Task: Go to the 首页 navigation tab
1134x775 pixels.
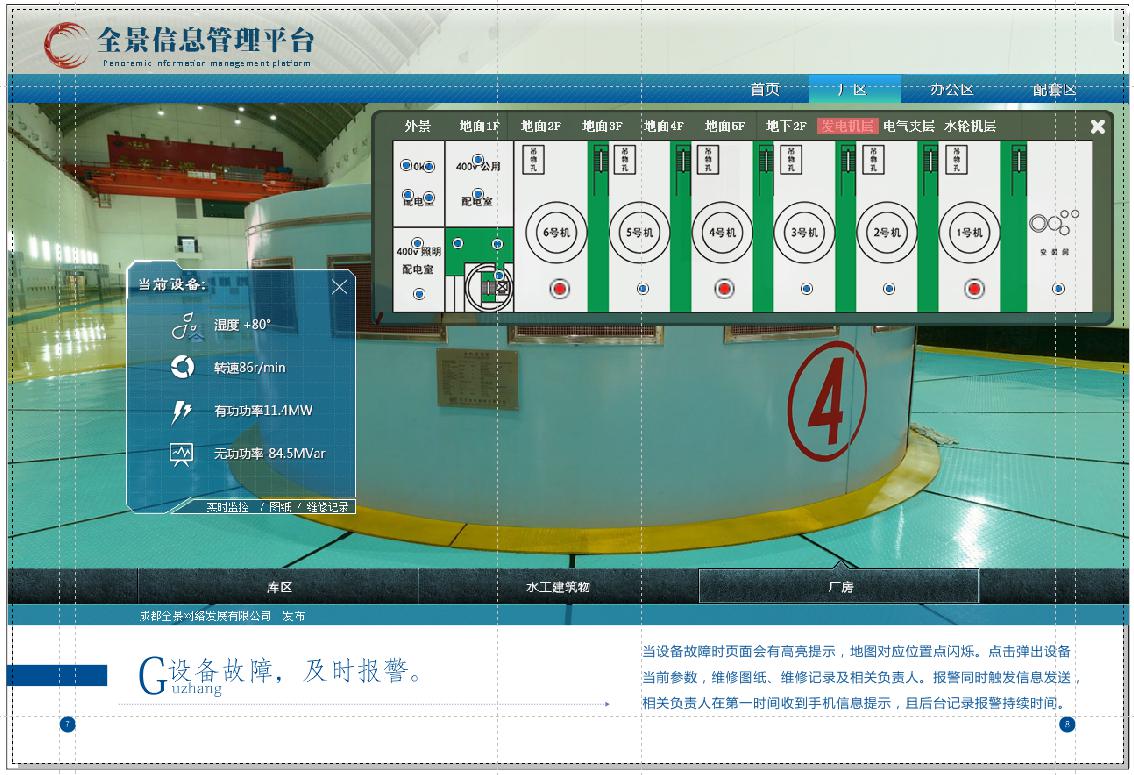Action: coord(764,90)
